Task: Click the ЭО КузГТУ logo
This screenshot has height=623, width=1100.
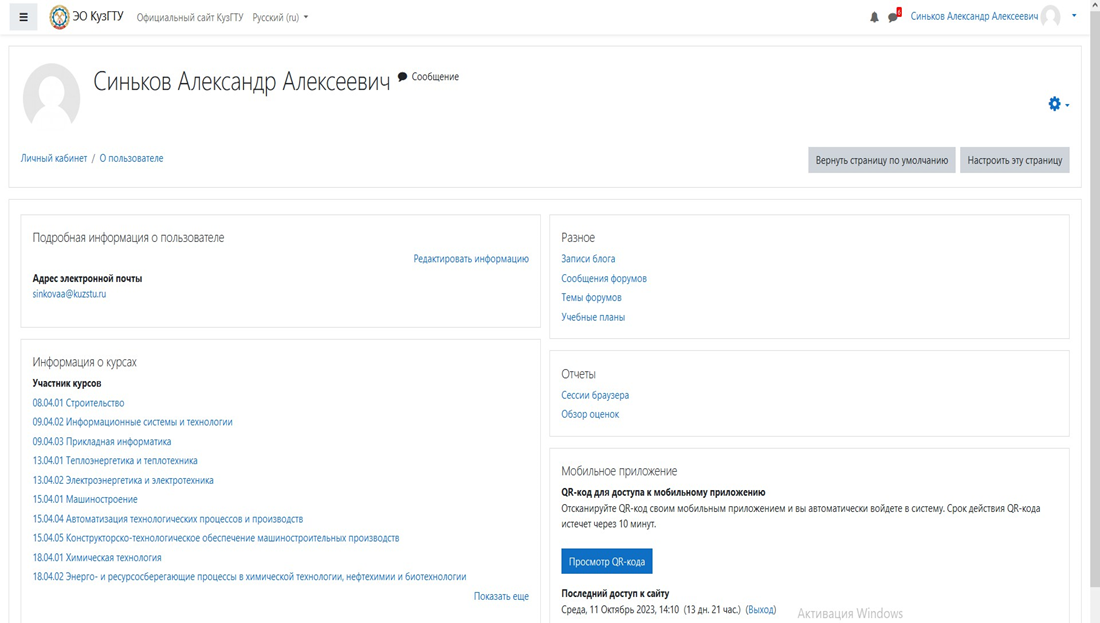Action: 86,17
